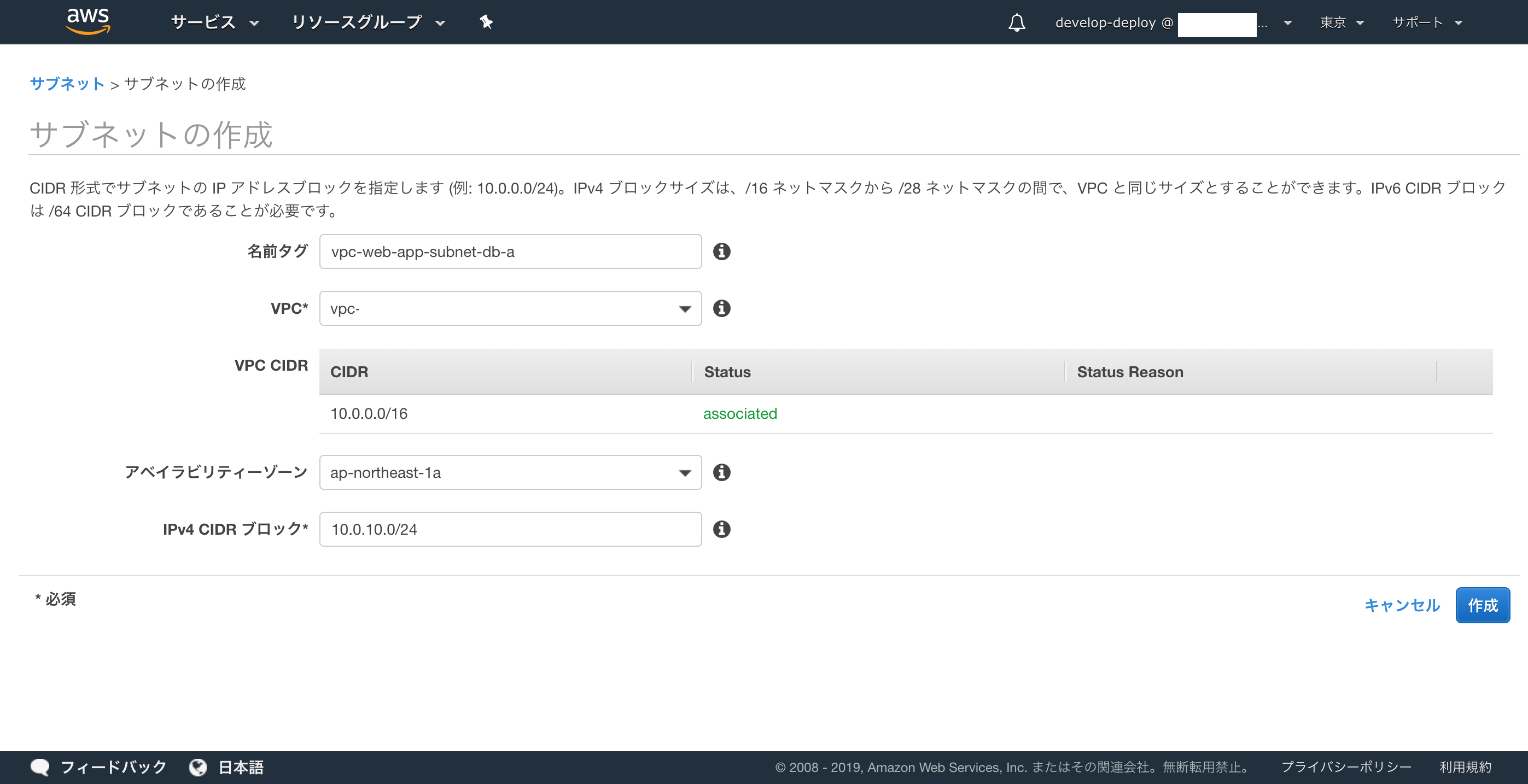Open the notifications bell icon
Viewport: 1528px width, 784px height.
point(1016,22)
